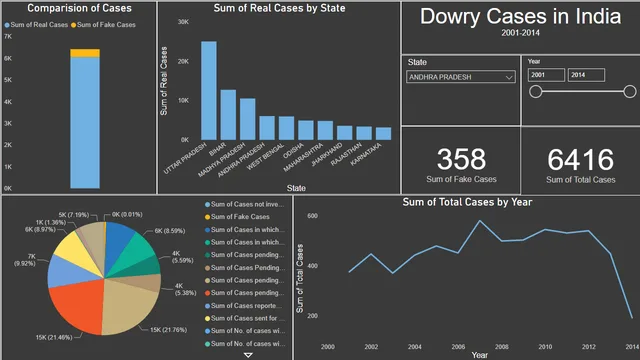Image resolution: width=640 pixels, height=360 pixels.
Task: Click the legend entry Sum of Cases sent for...
Action: point(244,318)
